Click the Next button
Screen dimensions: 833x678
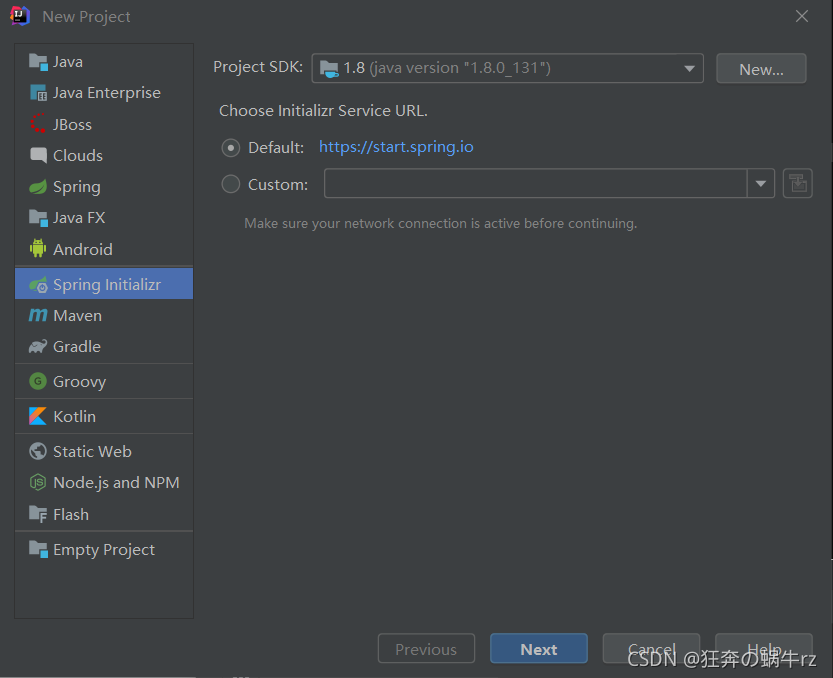(539, 649)
